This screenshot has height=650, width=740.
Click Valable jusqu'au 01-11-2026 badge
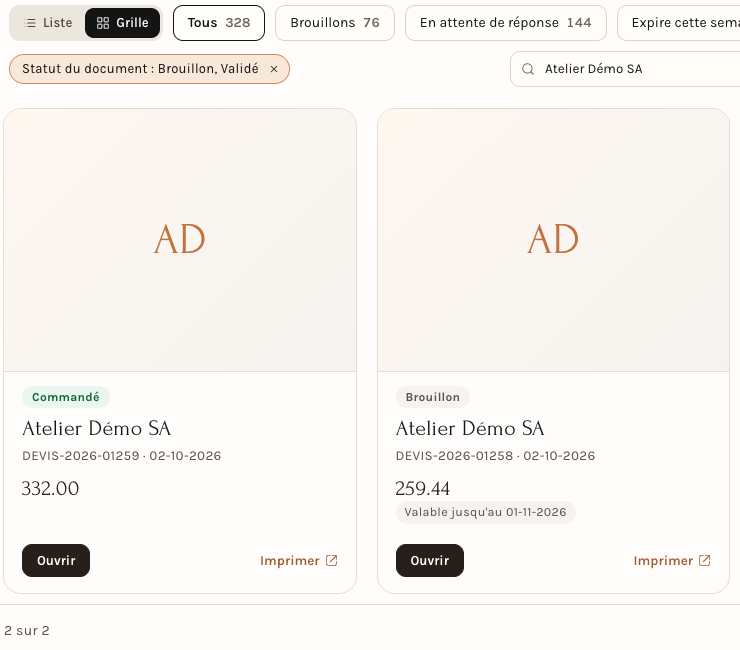(485, 512)
